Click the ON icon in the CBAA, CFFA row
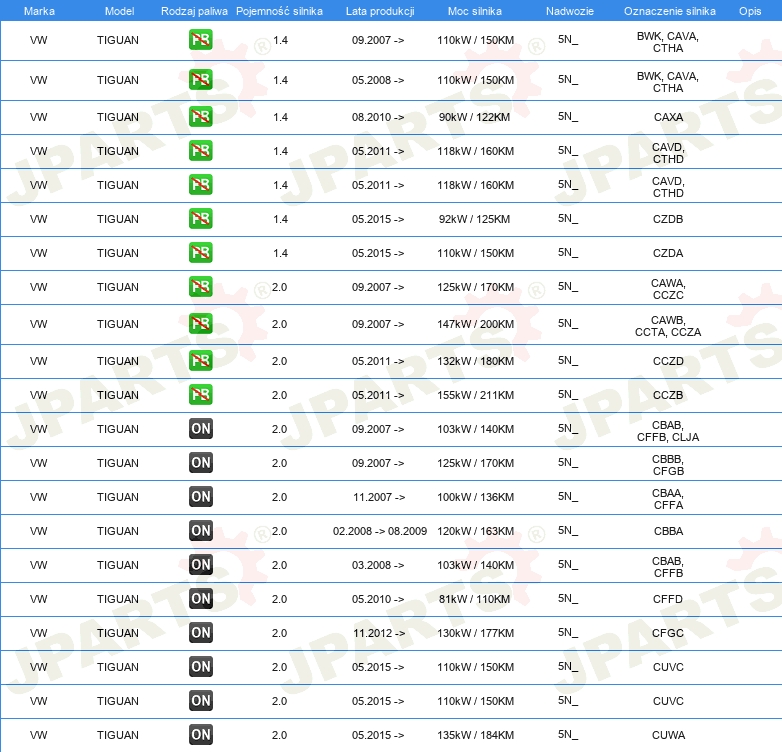The width and height of the screenshot is (782, 752). click(200, 497)
